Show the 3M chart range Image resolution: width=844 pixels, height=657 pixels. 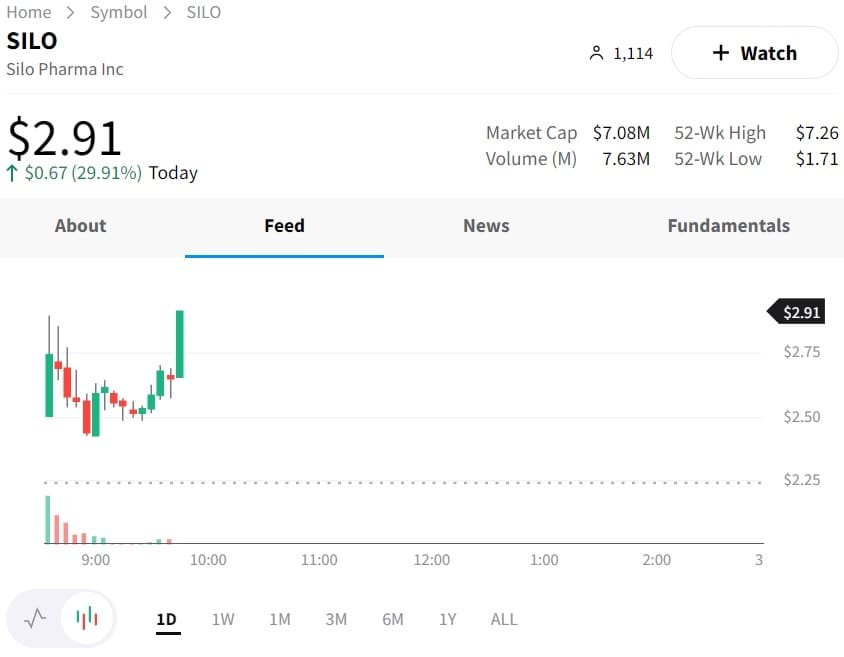click(336, 620)
